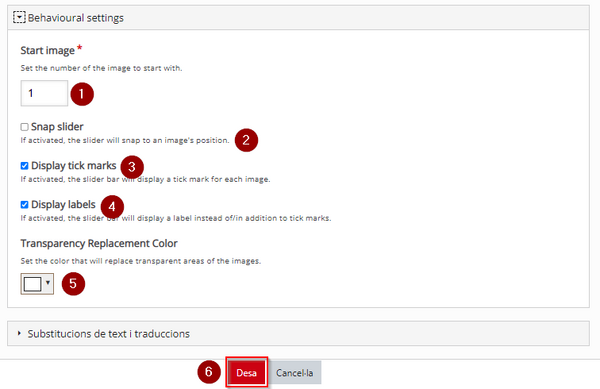Click the Start image number field
The image size is (600, 389).
point(44,93)
